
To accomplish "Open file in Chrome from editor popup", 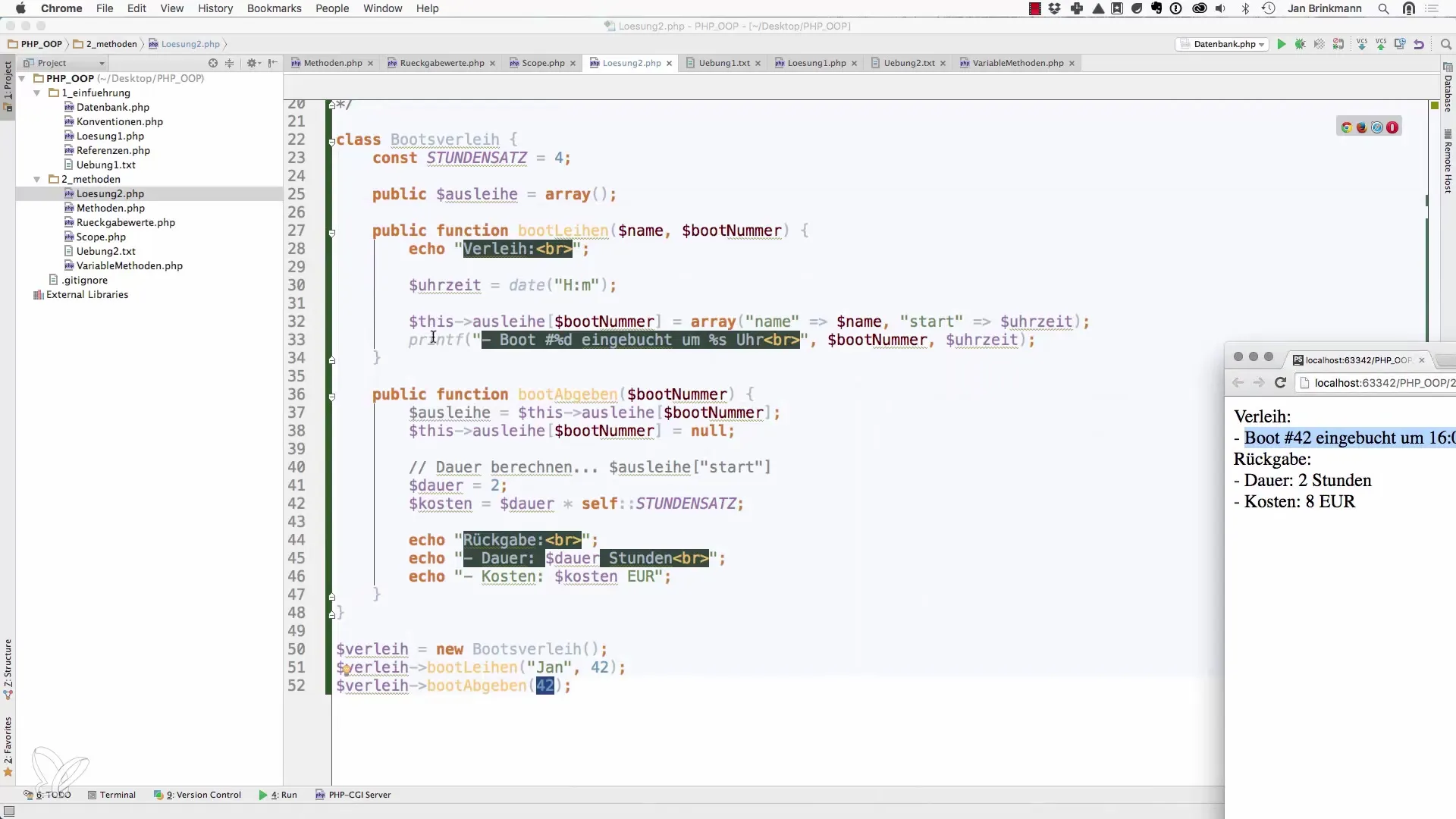I will point(1347,127).
